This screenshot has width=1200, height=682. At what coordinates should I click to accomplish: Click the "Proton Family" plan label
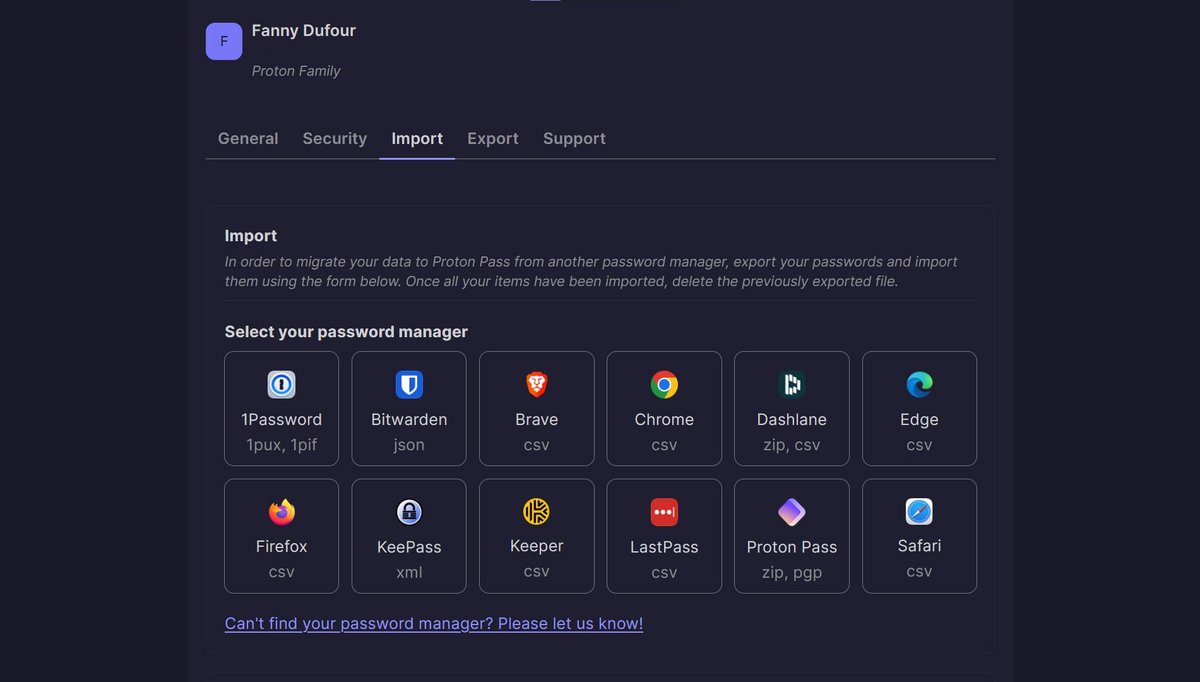coord(296,71)
